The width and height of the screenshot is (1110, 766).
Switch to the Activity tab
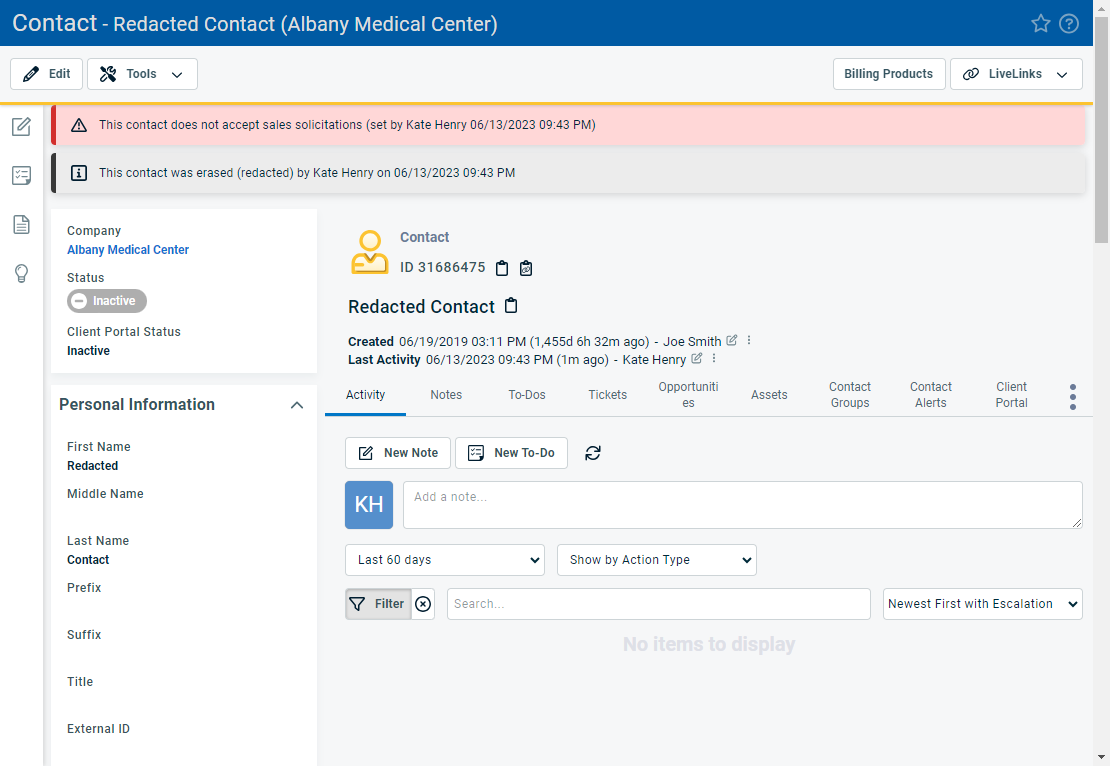coord(365,395)
